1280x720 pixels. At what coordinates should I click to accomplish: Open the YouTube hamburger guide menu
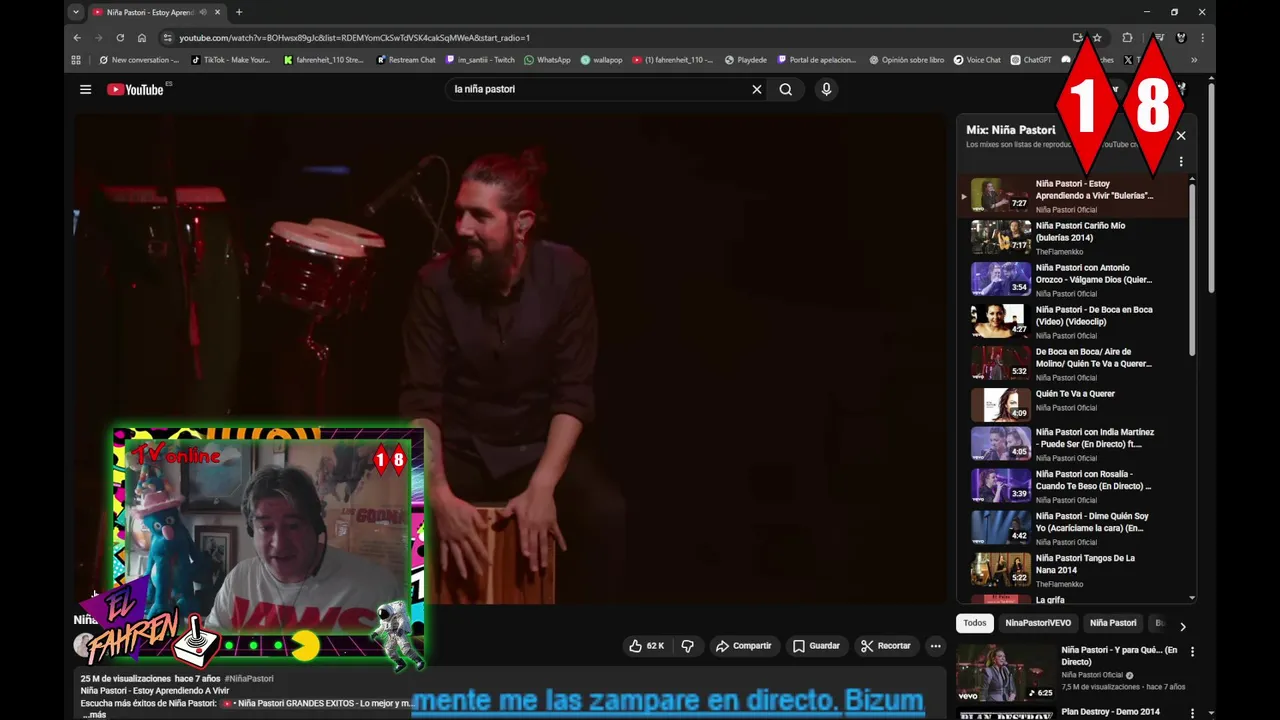coord(86,89)
